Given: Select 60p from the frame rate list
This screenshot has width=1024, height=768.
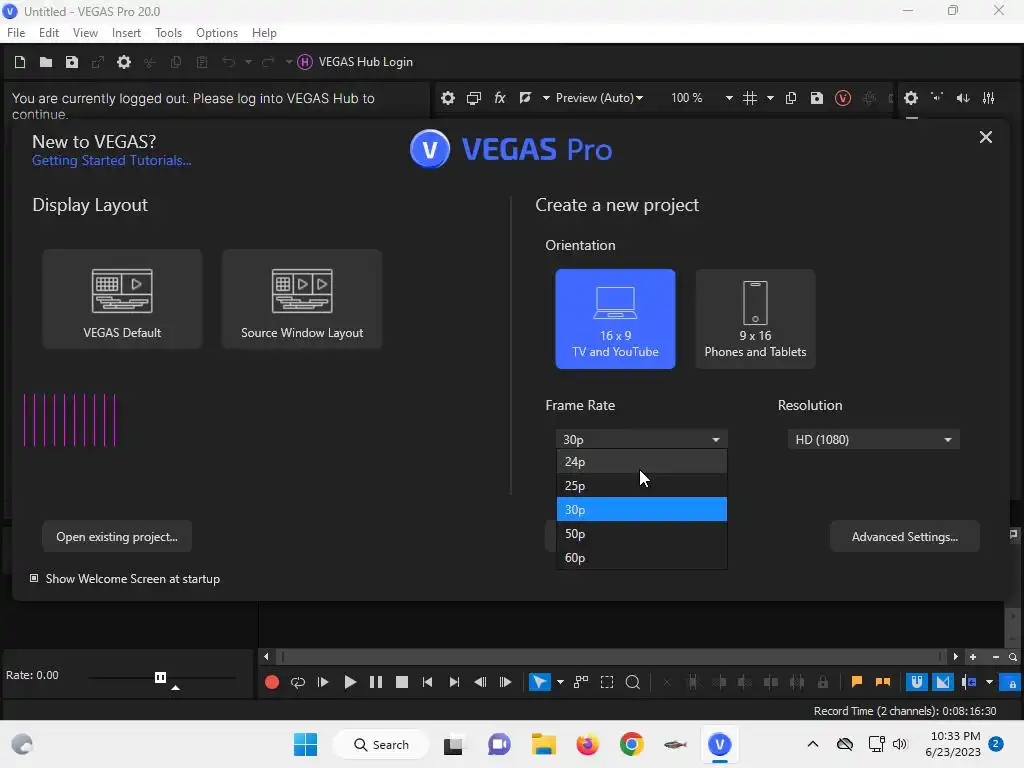Looking at the screenshot, I should 641,558.
